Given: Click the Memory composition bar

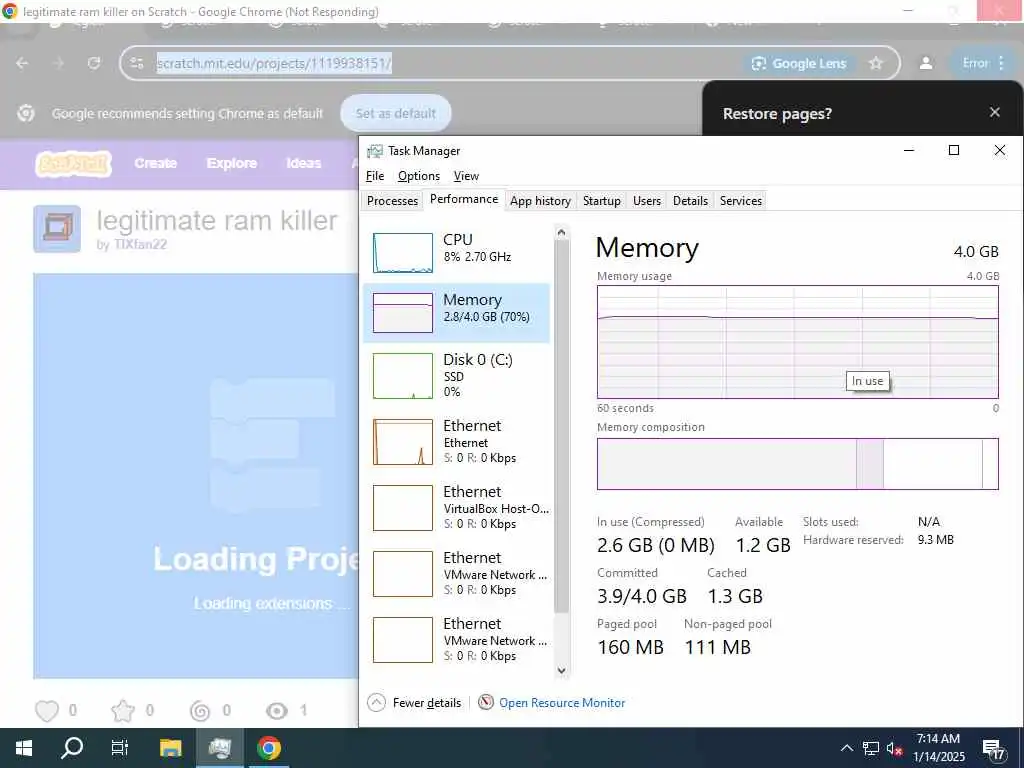Looking at the screenshot, I should 797,464.
